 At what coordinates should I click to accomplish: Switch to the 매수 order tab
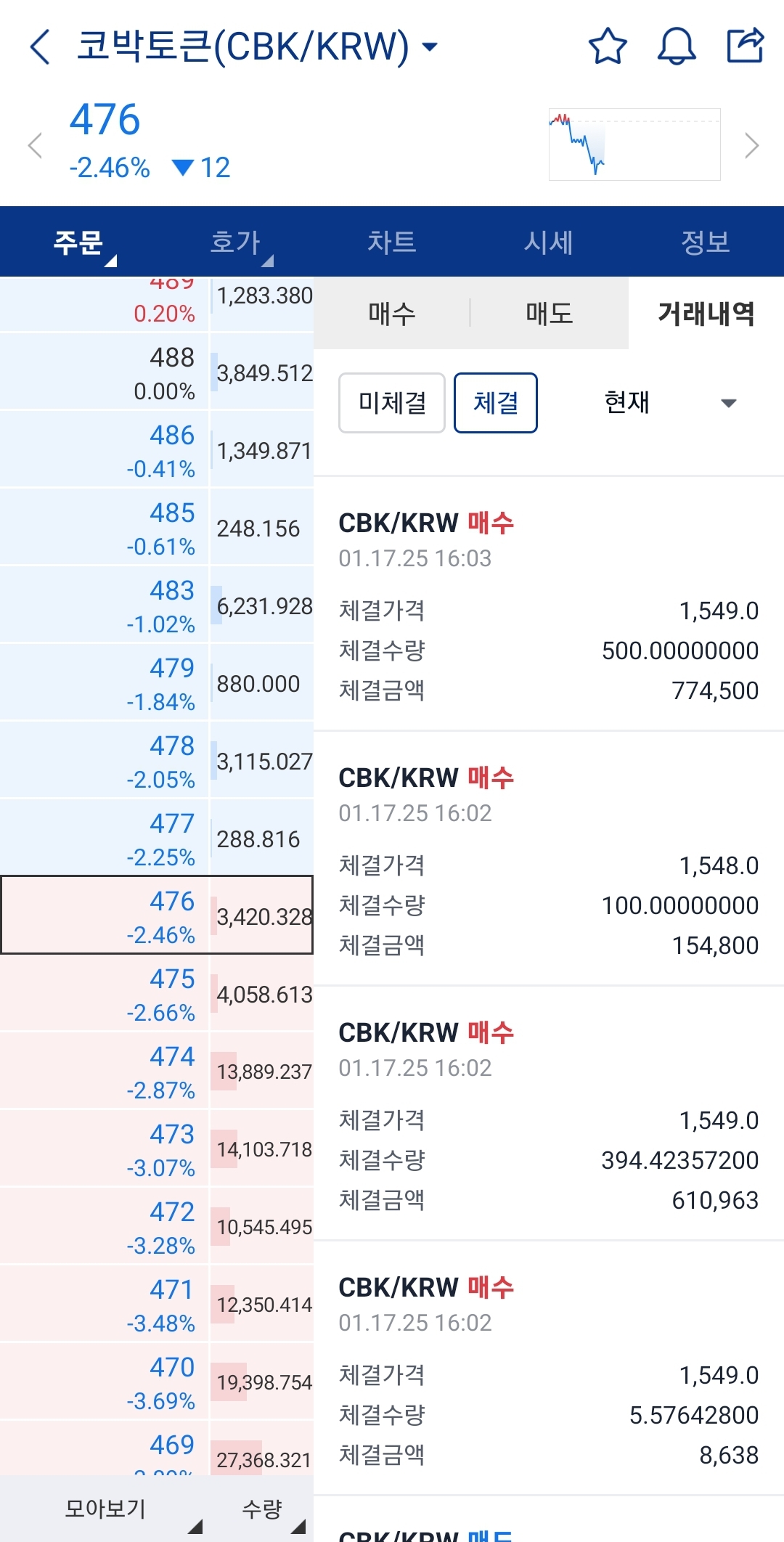tap(392, 314)
